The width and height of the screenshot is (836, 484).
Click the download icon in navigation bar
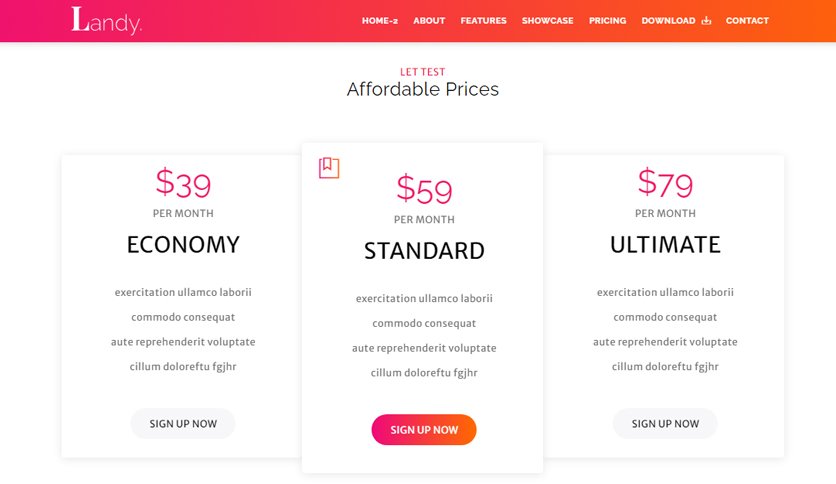point(706,21)
